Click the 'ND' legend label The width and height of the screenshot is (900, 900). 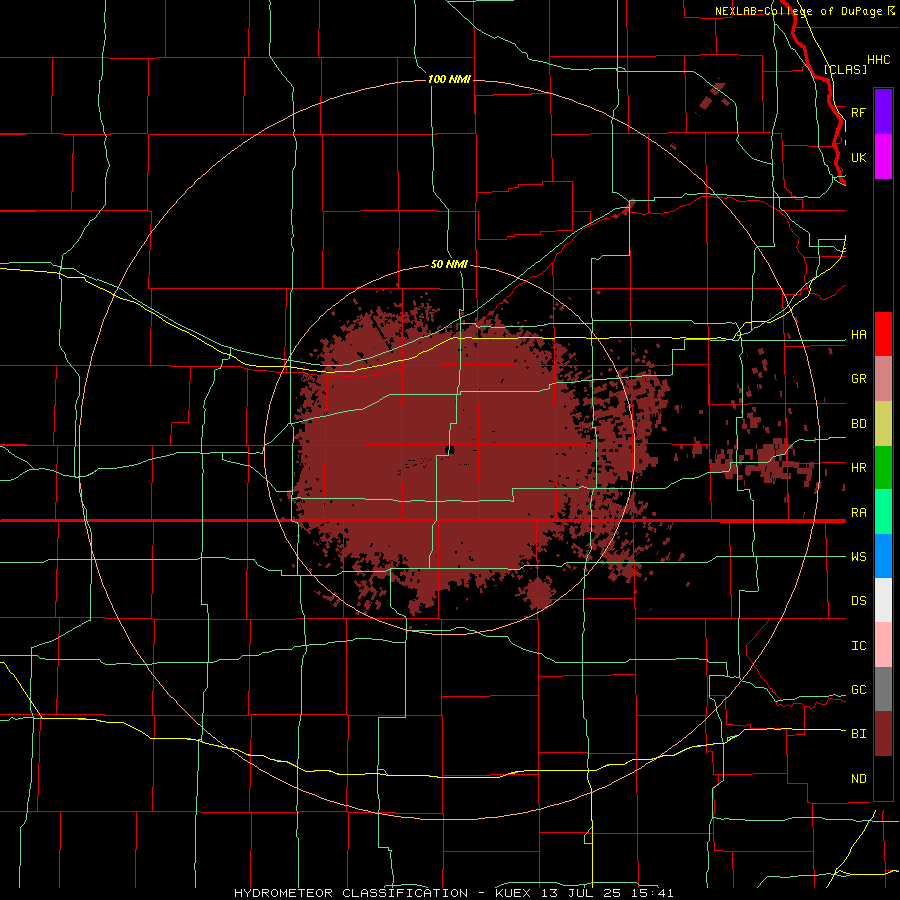(x=859, y=779)
